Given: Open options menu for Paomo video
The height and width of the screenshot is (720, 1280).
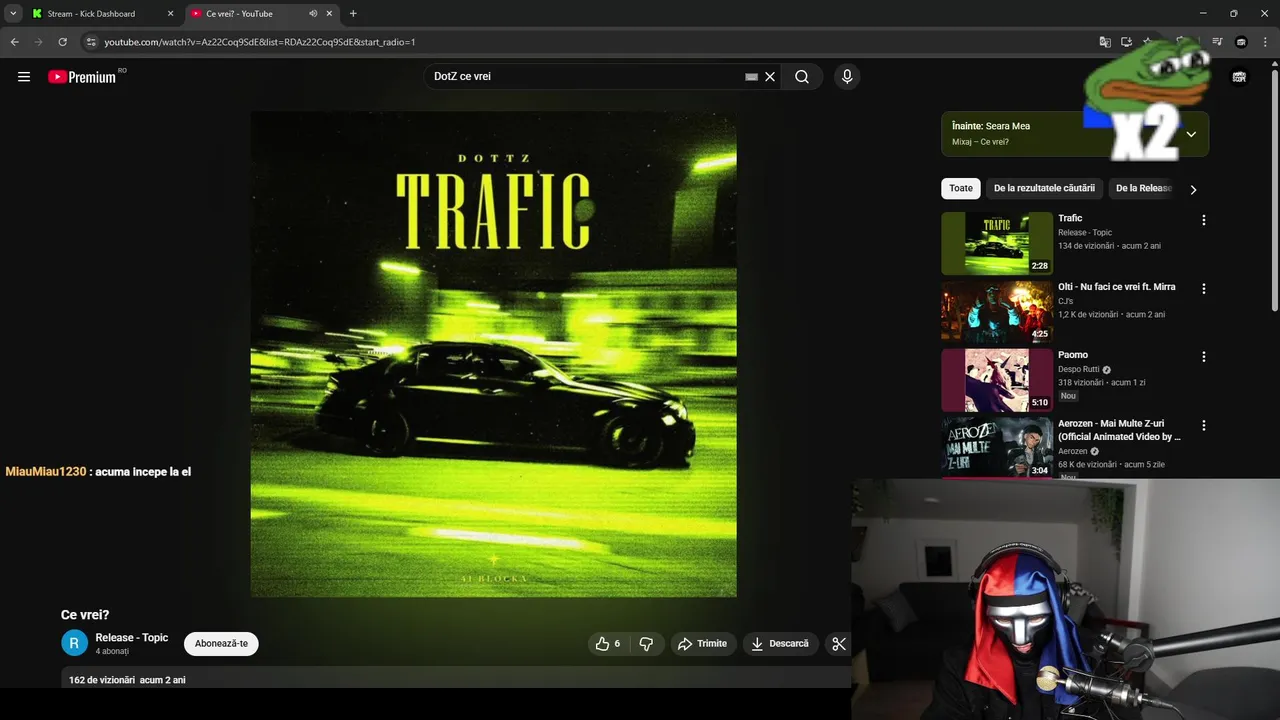Looking at the screenshot, I should click(x=1204, y=357).
